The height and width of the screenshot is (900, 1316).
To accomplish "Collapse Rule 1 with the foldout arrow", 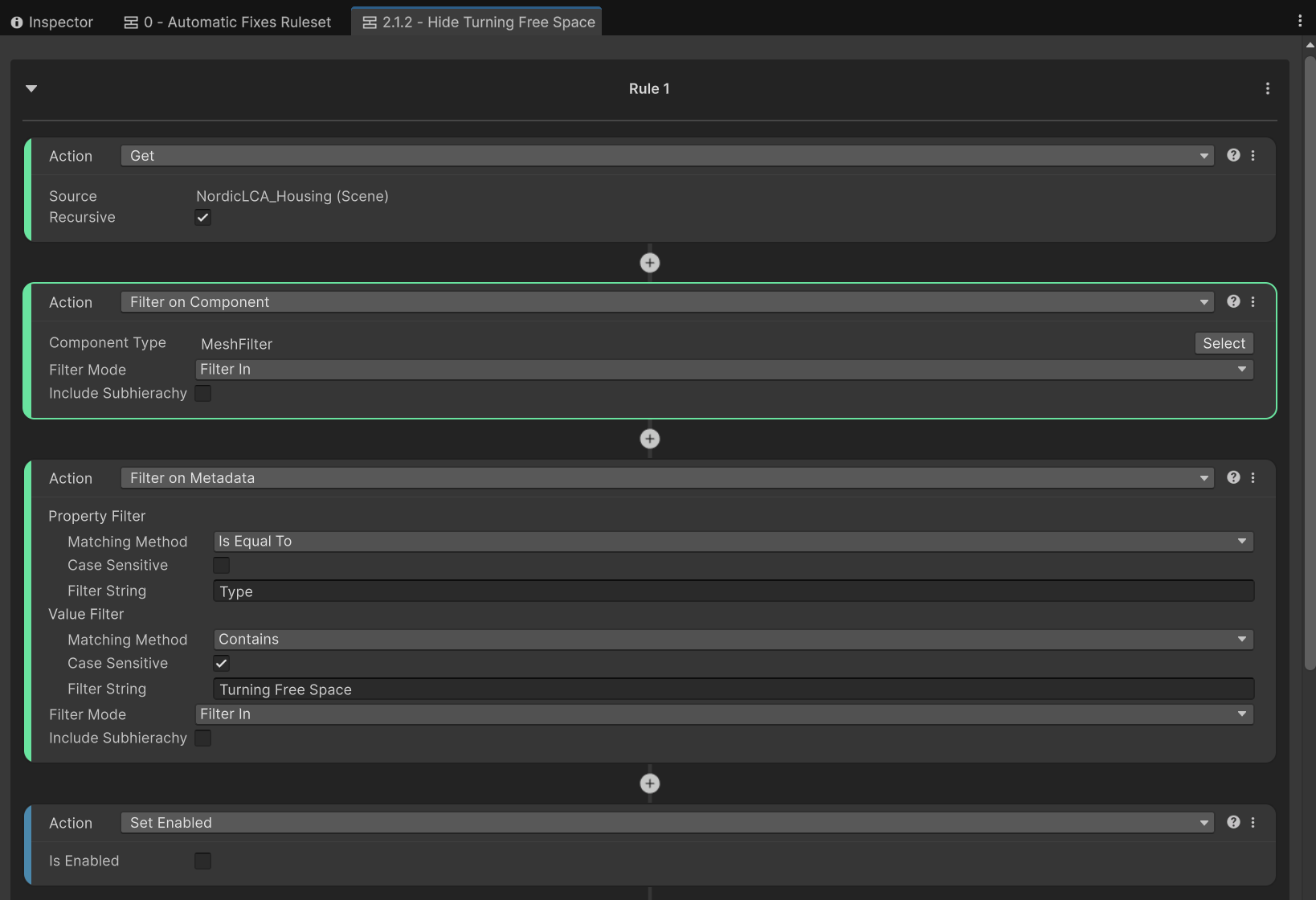I will [31, 88].
